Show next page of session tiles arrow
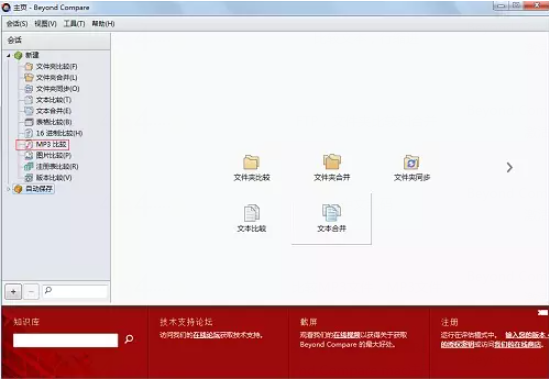 coord(509,167)
